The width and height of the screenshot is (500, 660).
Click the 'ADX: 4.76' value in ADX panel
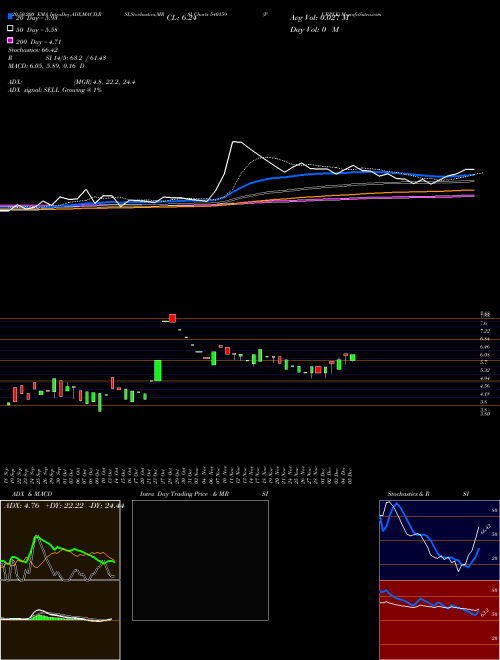pos(21,506)
